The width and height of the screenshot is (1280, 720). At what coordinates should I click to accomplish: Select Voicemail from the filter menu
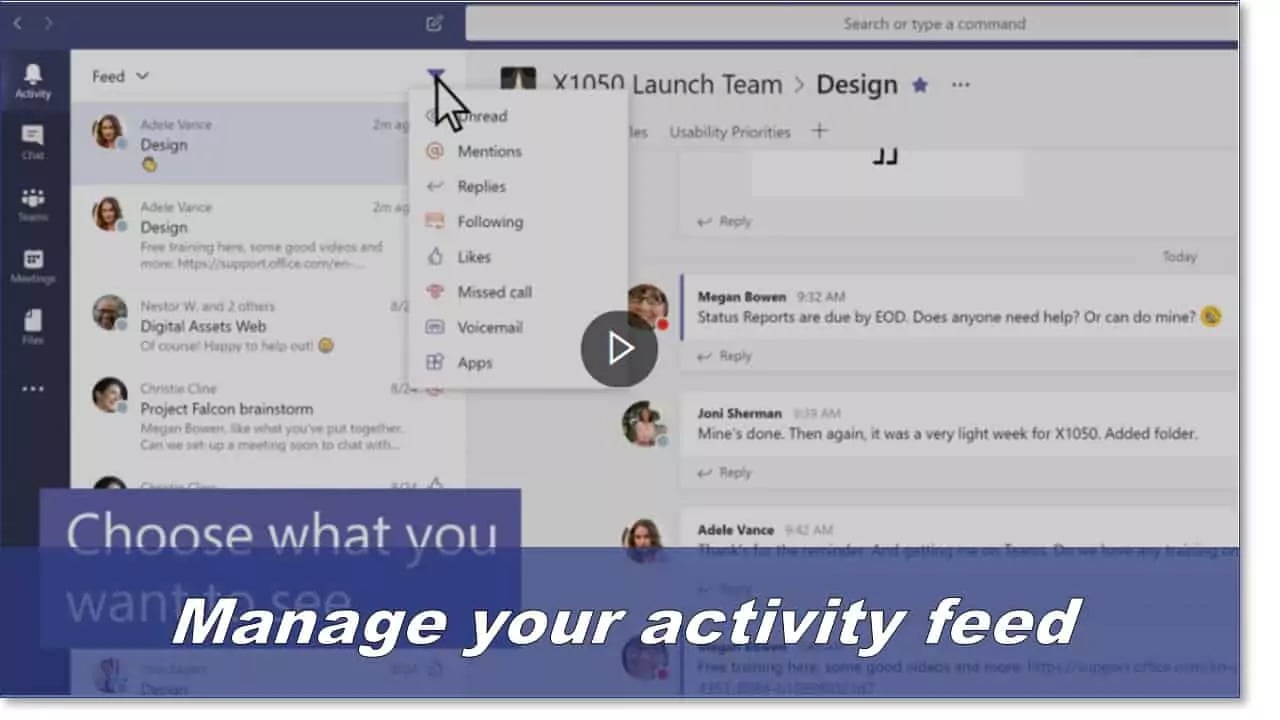coord(489,327)
